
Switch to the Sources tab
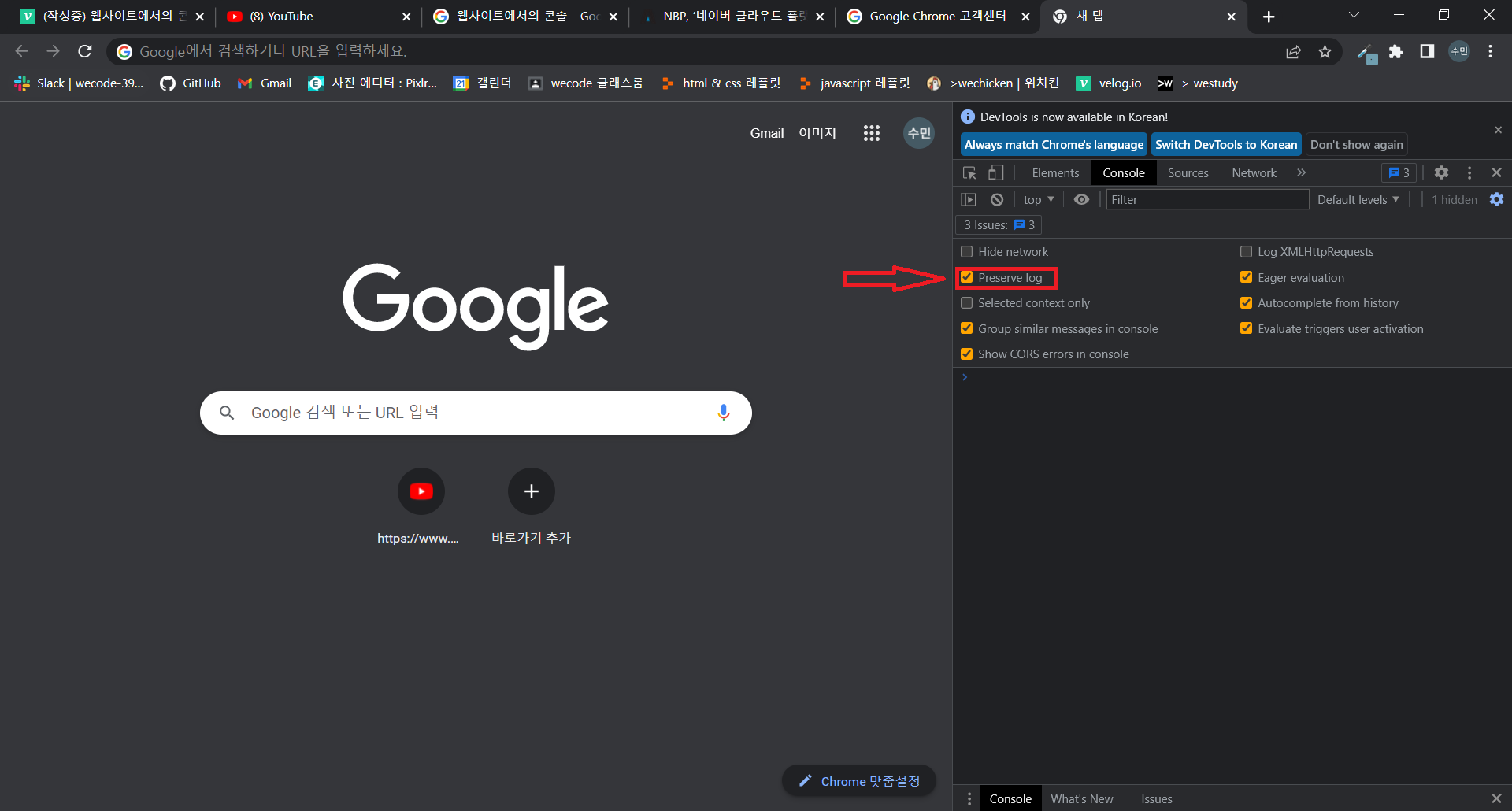coord(1188,173)
